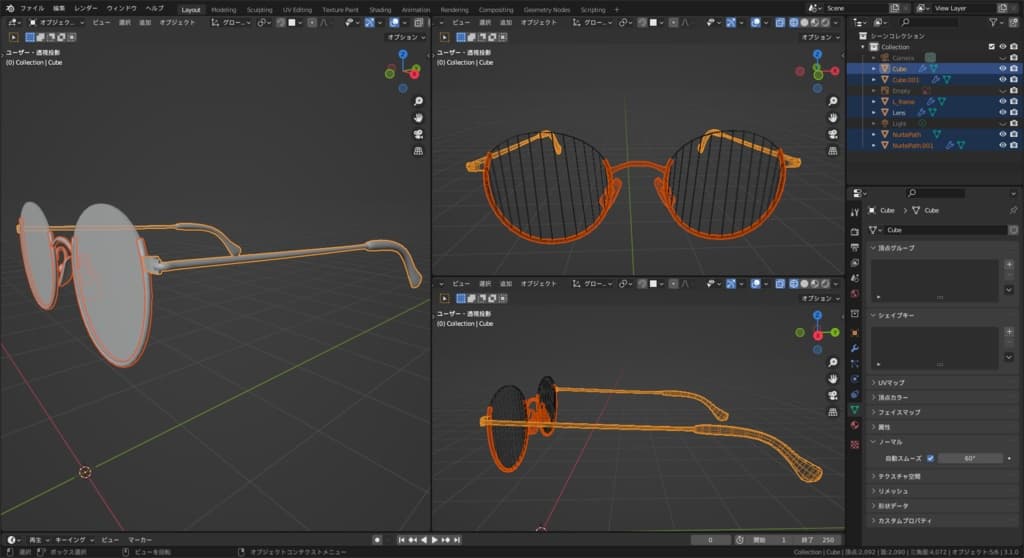
Task: Toggle the 自動スムーズ checkbox
Action: click(x=930, y=458)
